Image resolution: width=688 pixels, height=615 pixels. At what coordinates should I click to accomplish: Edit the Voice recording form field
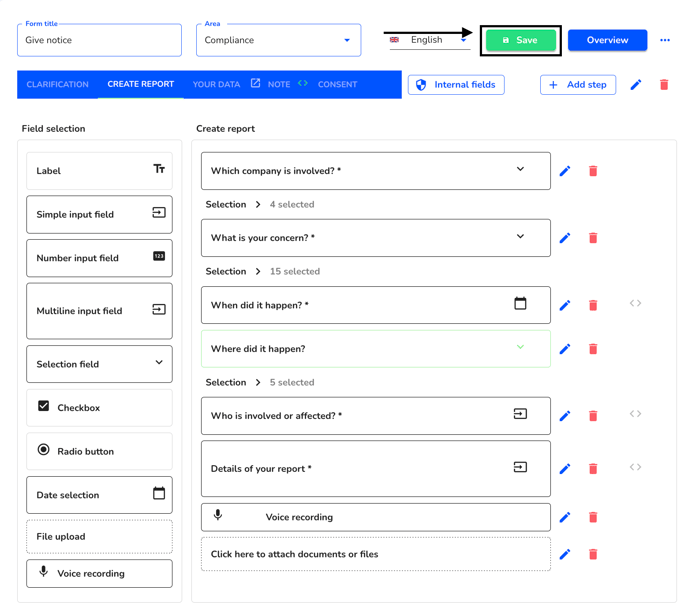565,518
